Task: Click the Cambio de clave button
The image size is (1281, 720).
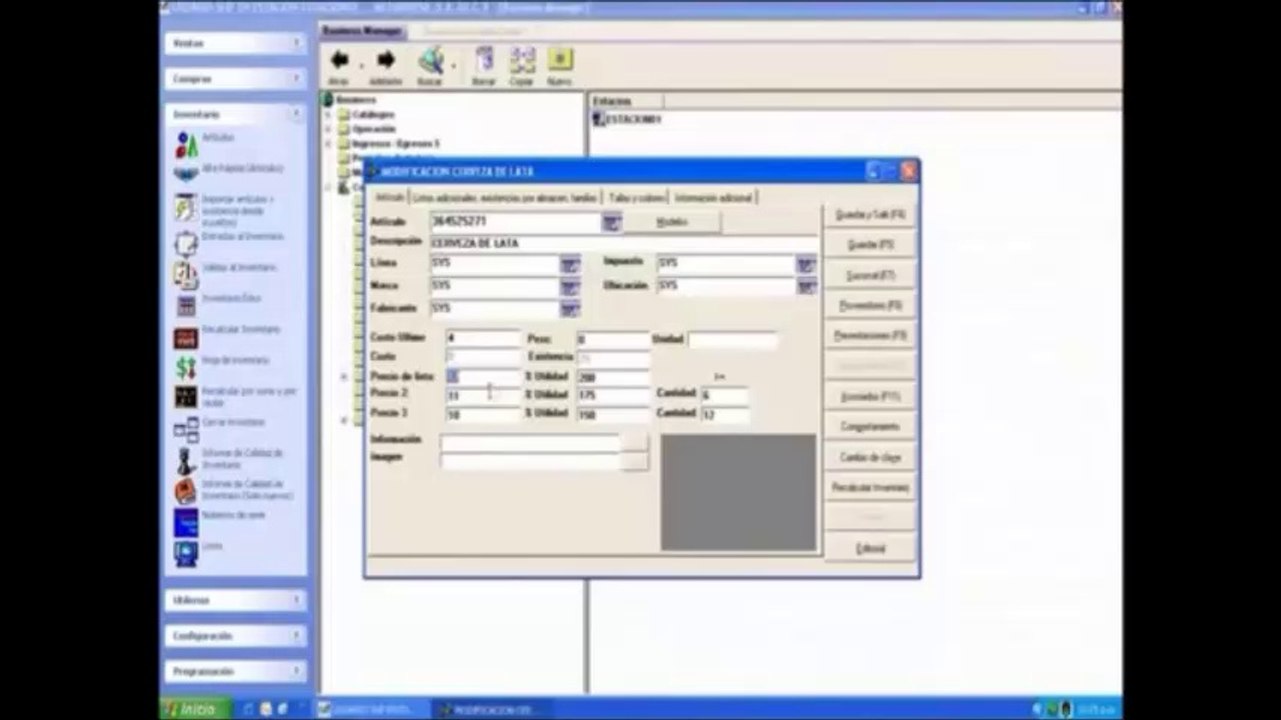Action: point(870,457)
